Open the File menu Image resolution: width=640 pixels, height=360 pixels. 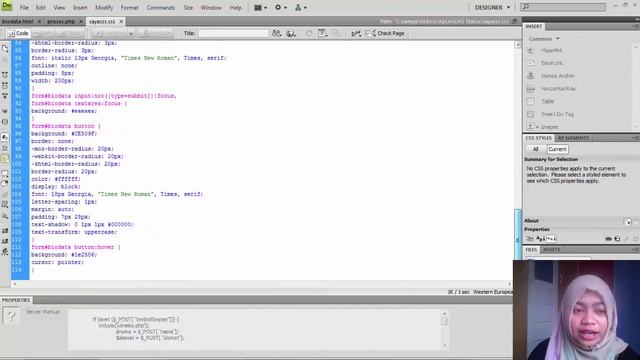coord(24,7)
